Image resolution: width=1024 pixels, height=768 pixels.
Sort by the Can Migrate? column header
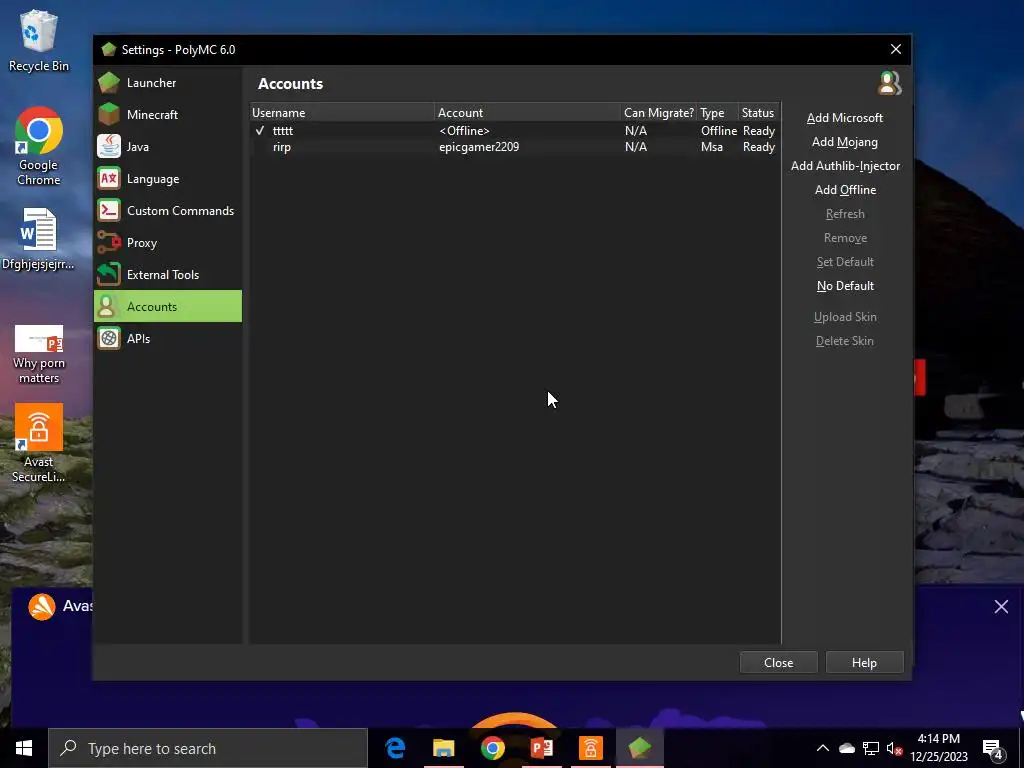click(x=658, y=112)
